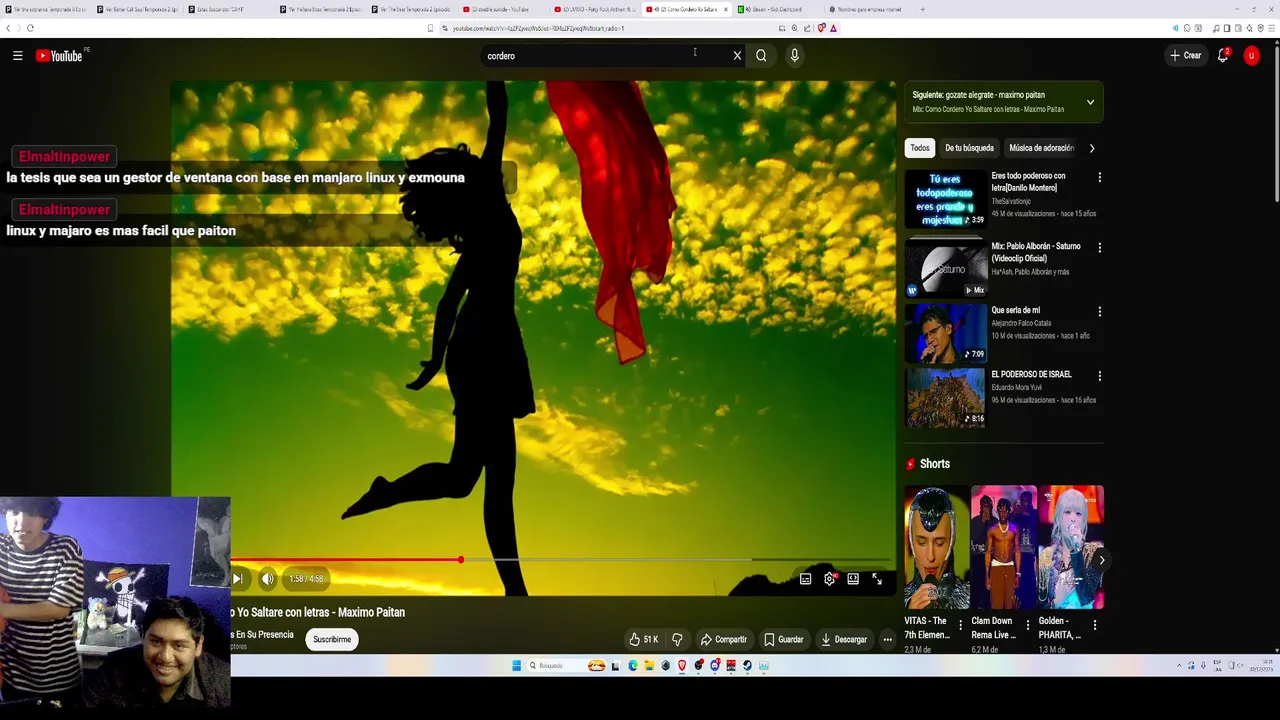Screen dimensions: 1280x720
Task: Collapse the Siguiente playlist panel chevron
Action: pos(1090,102)
